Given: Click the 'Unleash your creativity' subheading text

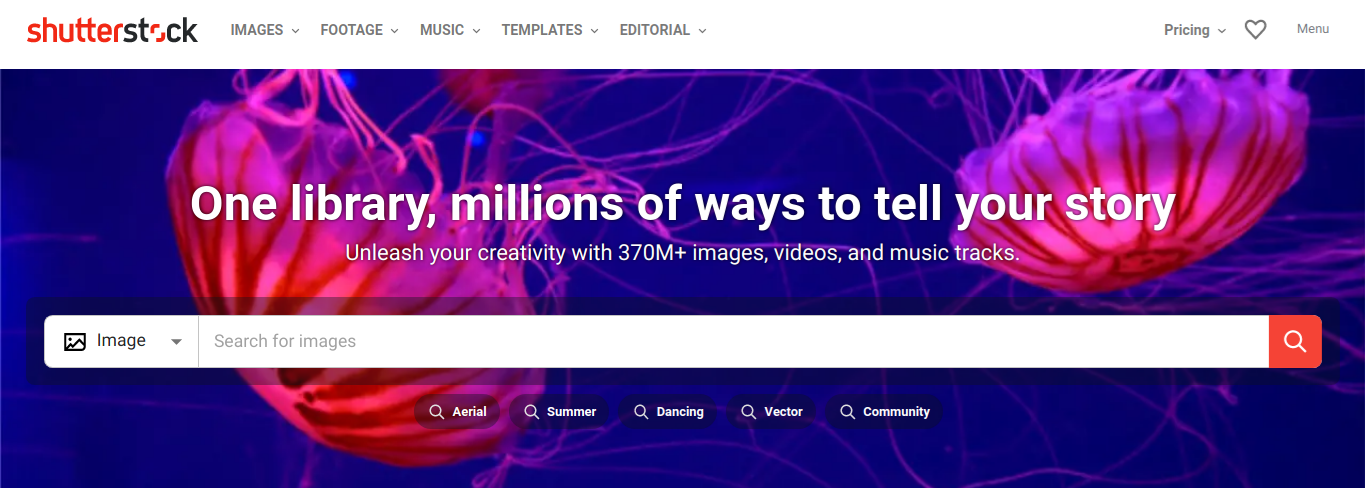Looking at the screenshot, I should coord(682,253).
